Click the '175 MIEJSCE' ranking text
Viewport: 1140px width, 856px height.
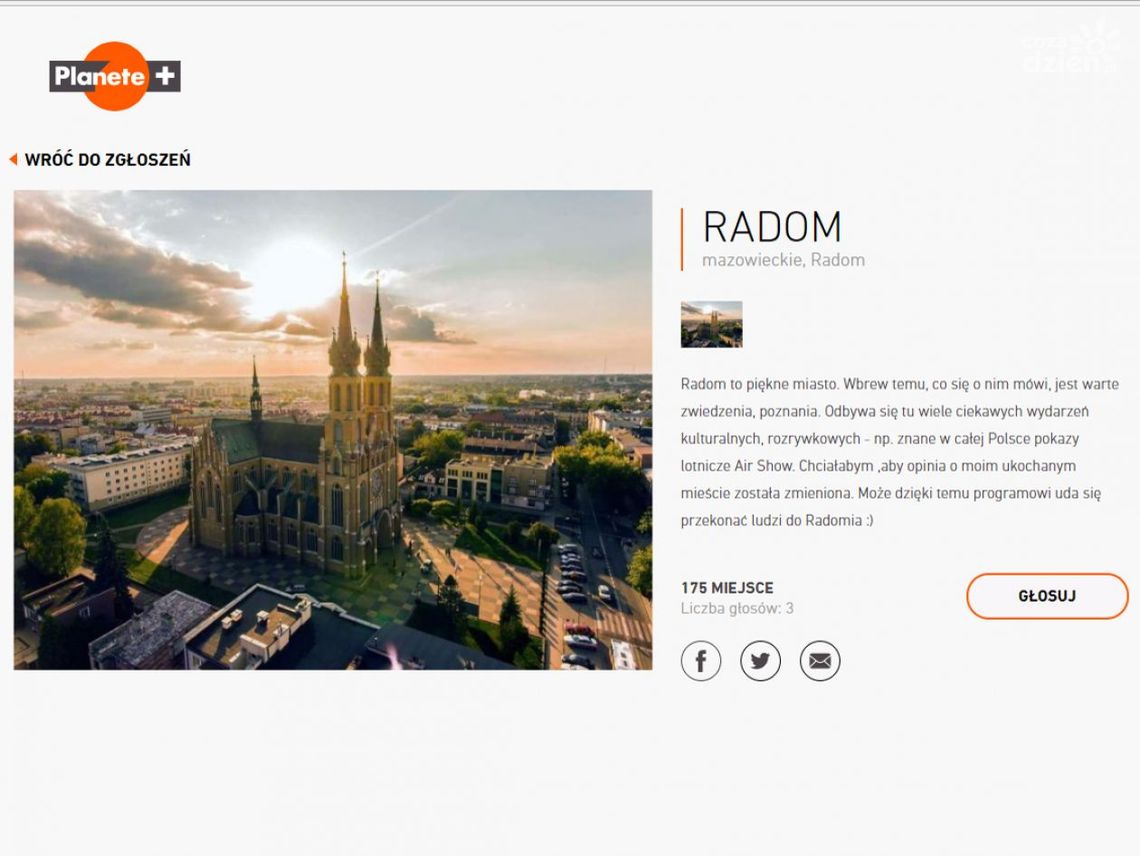point(727,588)
